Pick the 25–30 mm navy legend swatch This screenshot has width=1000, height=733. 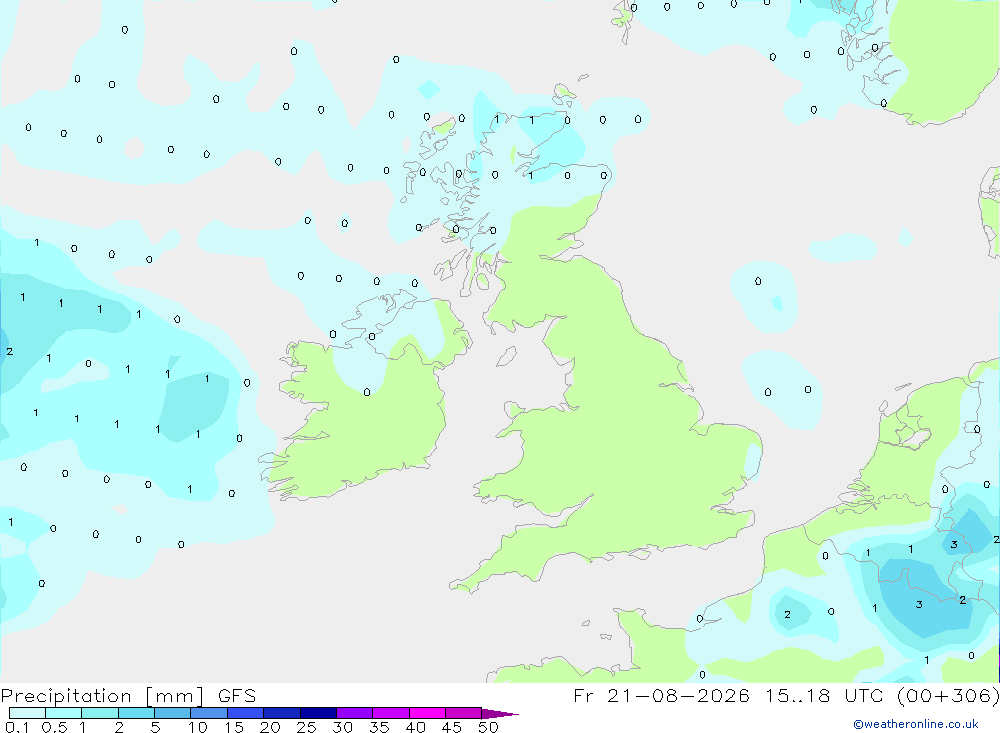pyautogui.click(x=318, y=713)
